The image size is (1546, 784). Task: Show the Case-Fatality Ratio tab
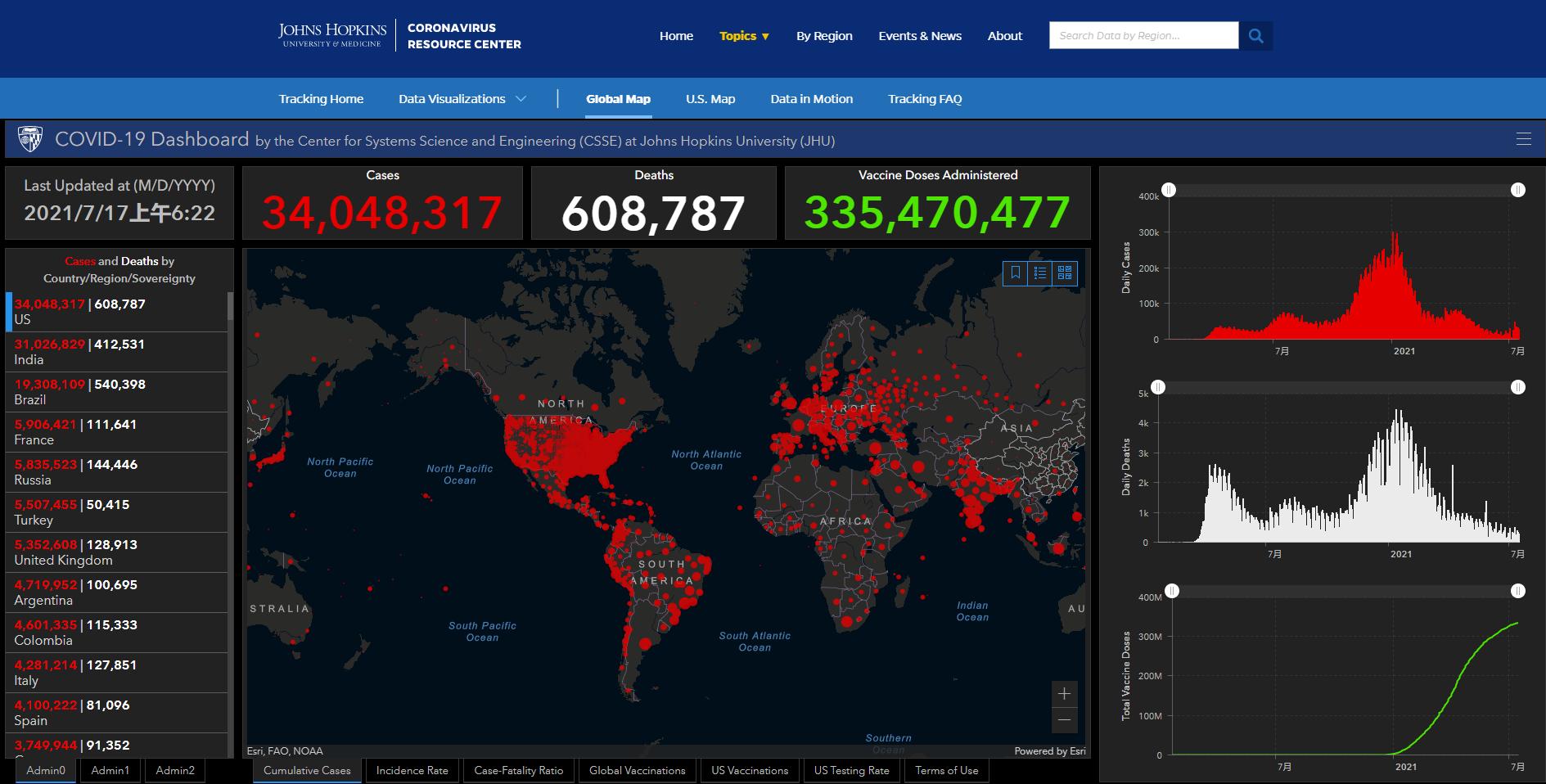click(519, 771)
